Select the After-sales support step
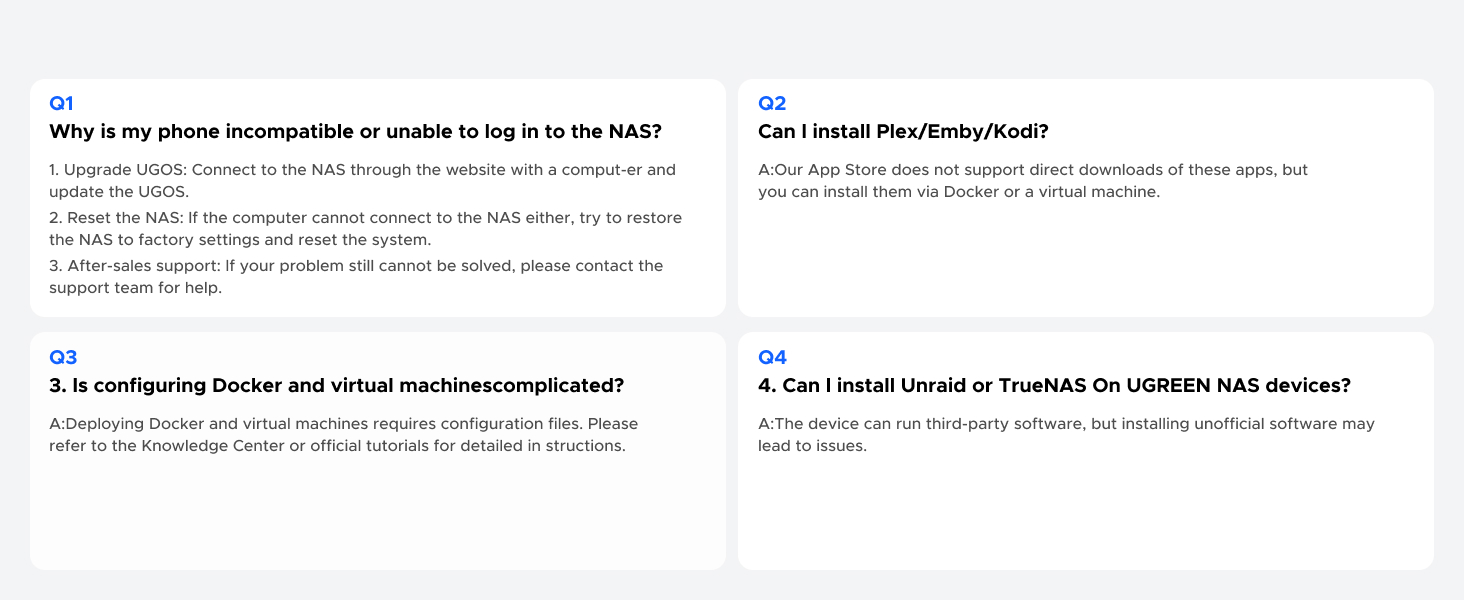 tap(355, 276)
